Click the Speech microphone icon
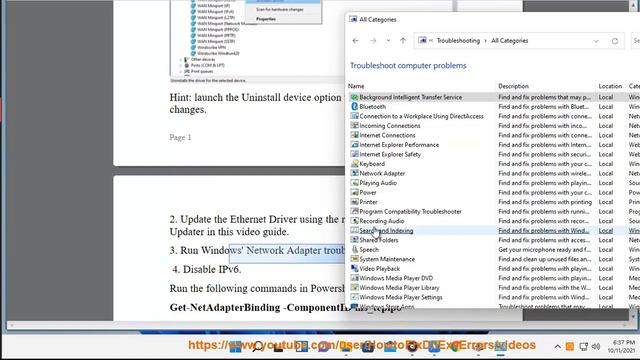The image size is (640, 360). pos(354,249)
